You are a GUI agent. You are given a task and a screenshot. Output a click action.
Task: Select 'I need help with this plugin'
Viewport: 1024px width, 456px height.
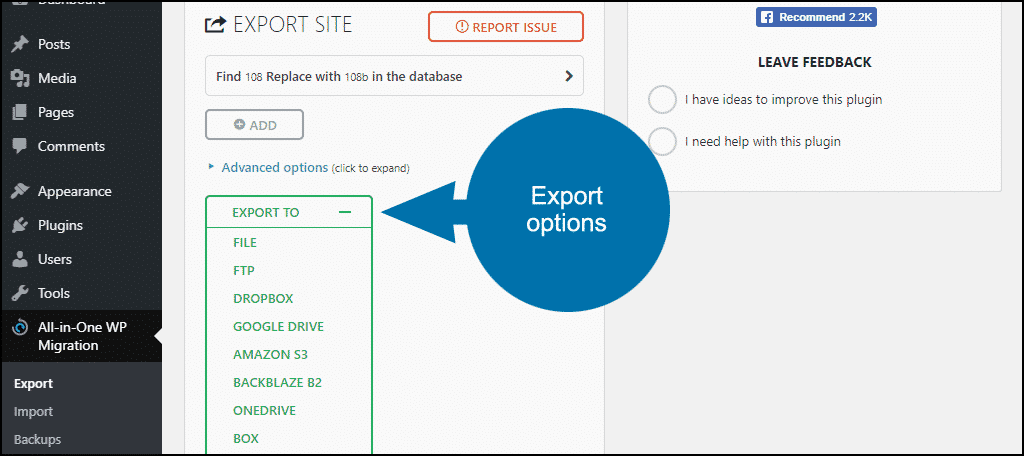[662, 141]
